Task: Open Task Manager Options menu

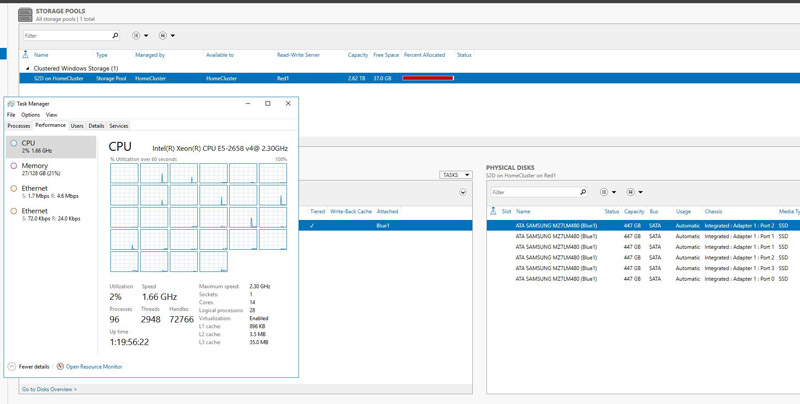Action: pos(30,115)
